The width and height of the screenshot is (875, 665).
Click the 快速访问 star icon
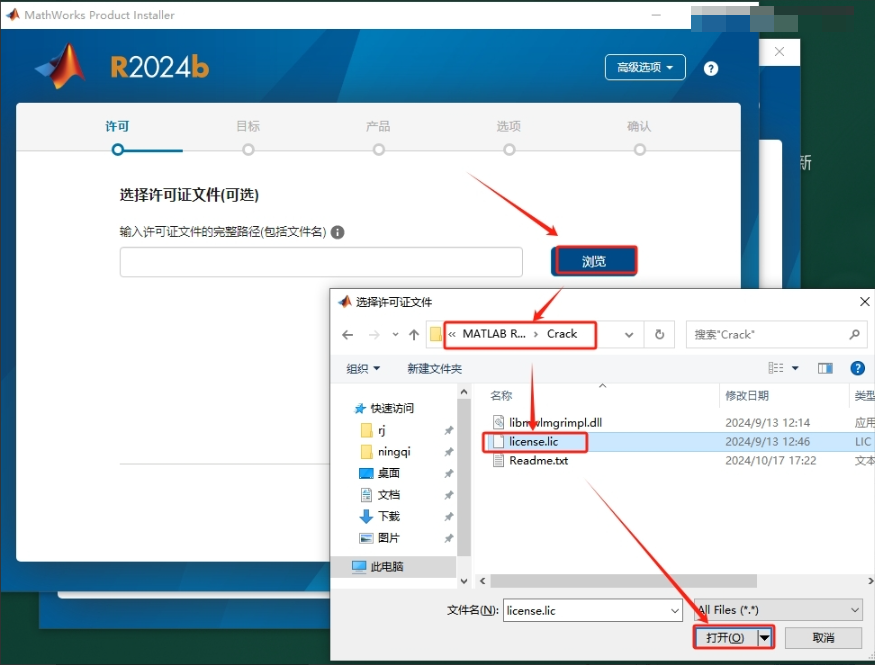point(360,408)
